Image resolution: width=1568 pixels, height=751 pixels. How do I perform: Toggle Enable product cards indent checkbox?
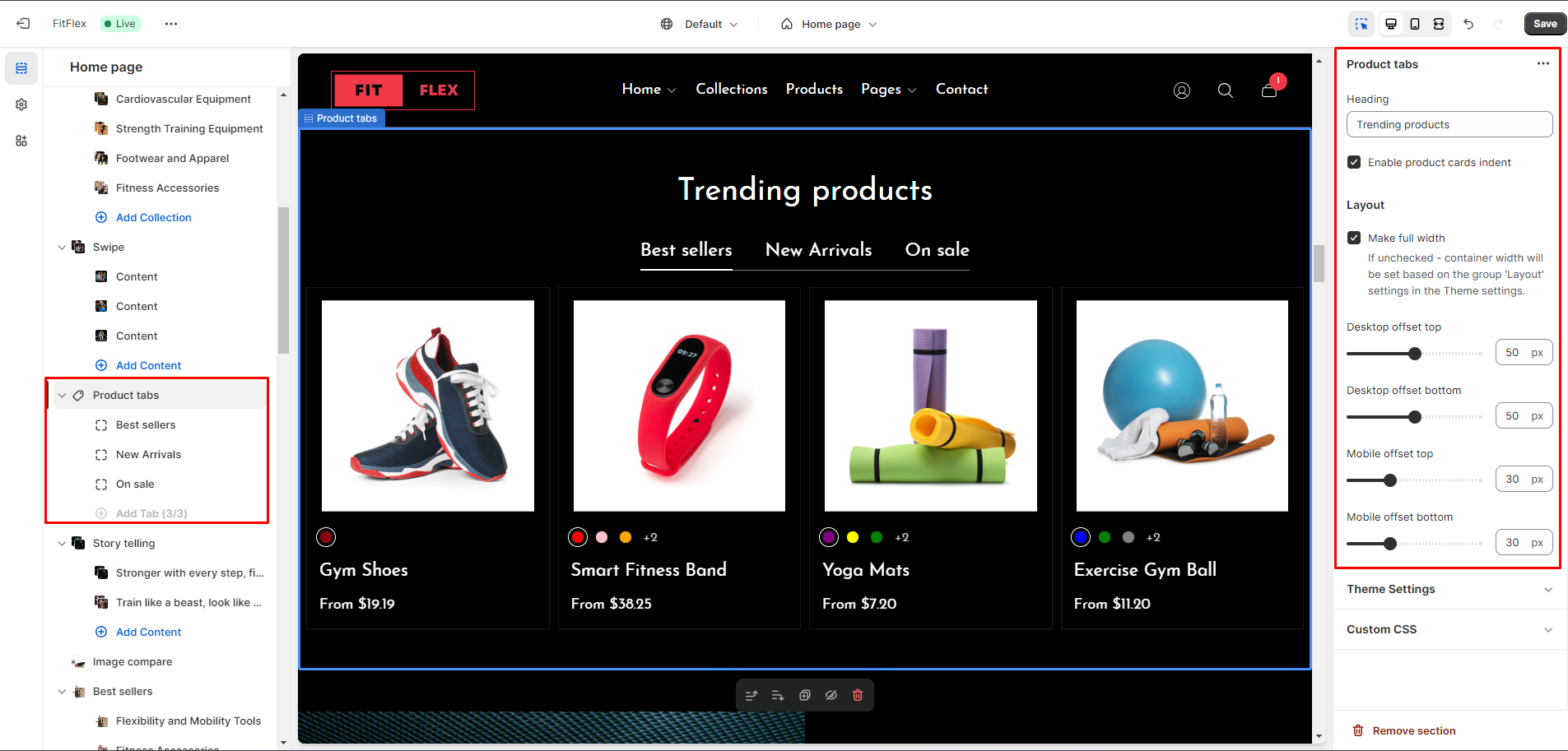click(1354, 162)
